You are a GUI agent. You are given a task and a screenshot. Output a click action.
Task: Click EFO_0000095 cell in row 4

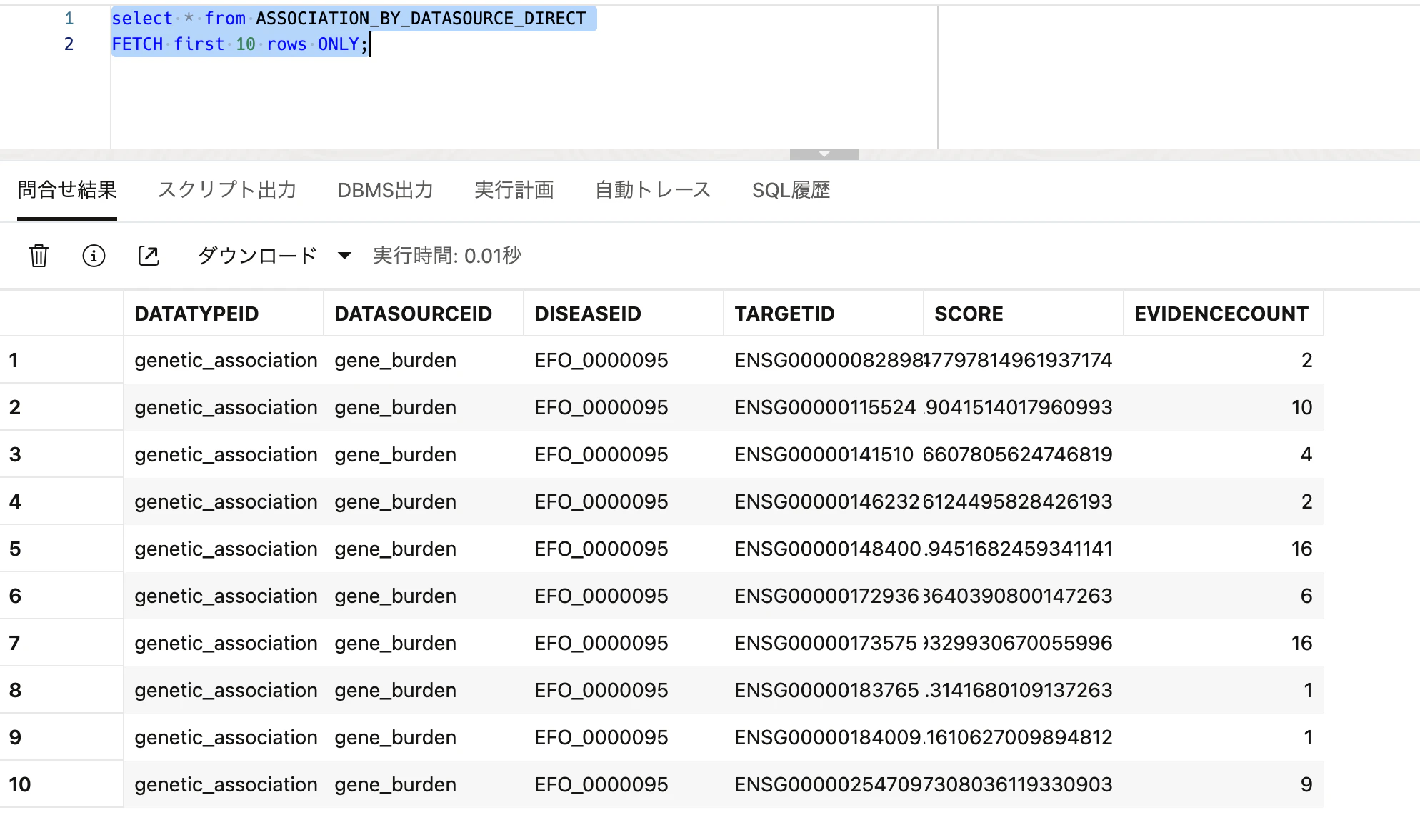(624, 501)
